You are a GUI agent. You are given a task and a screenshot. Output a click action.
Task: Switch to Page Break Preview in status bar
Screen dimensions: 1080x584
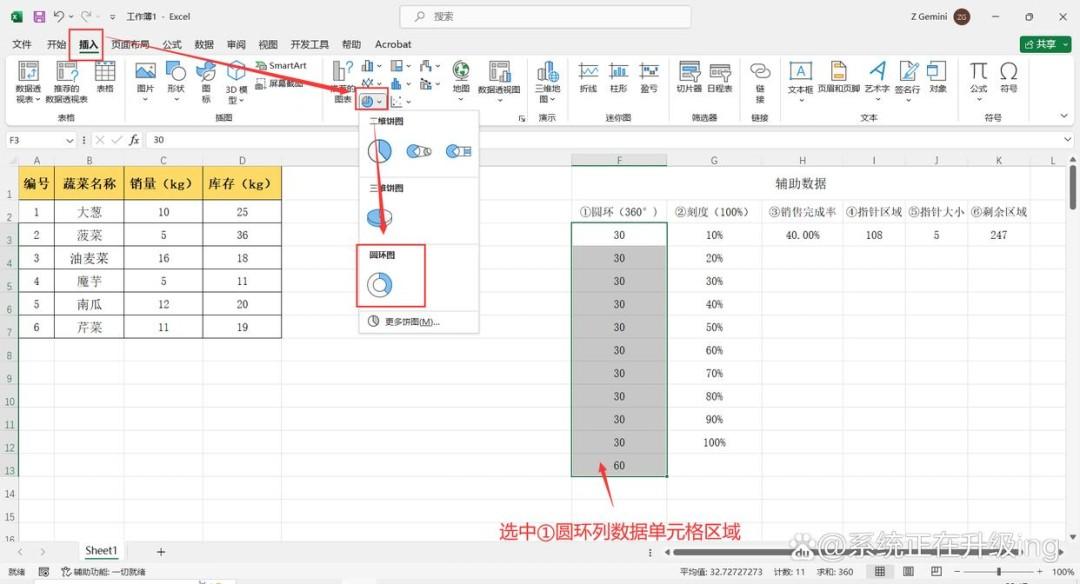pos(936,572)
